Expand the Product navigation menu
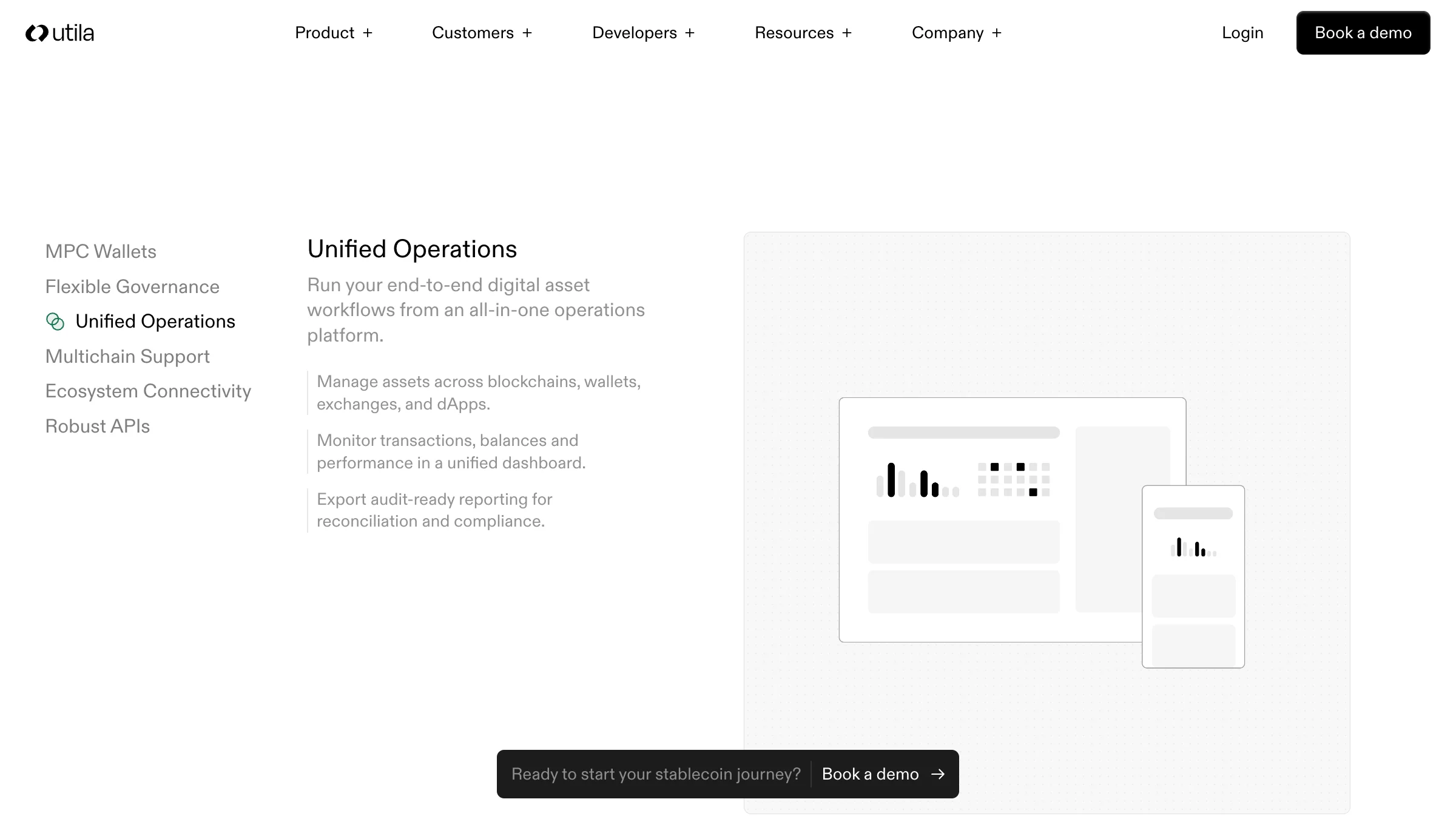Image resolution: width=1456 pixels, height=819 pixels. [x=325, y=33]
